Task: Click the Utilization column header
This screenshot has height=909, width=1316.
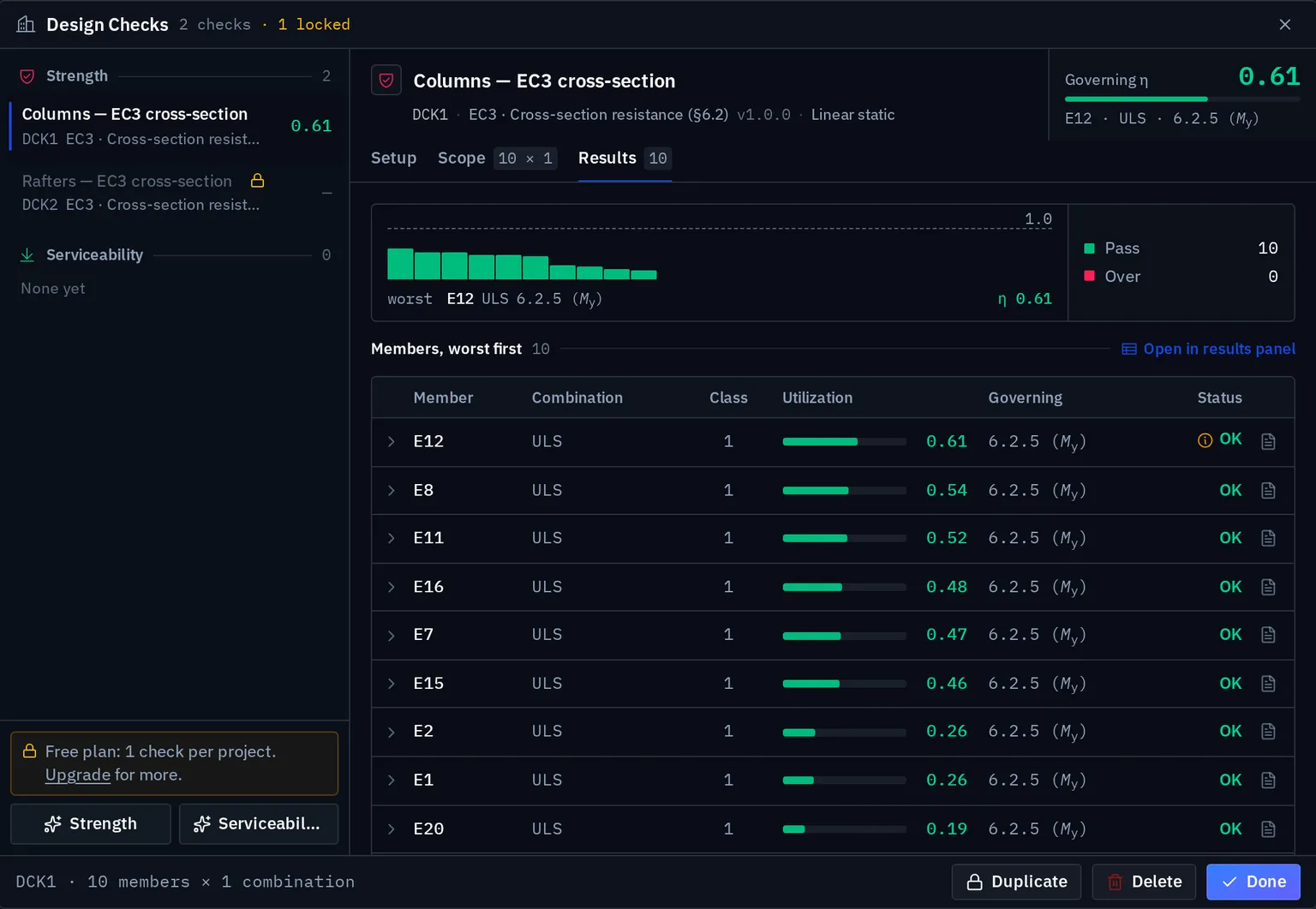Action: pos(817,398)
